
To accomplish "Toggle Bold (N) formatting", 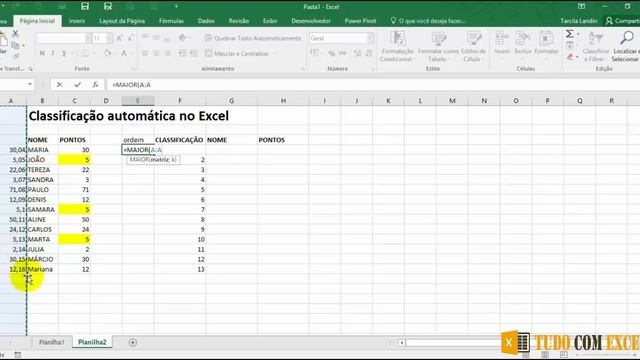I will click(x=42, y=53).
